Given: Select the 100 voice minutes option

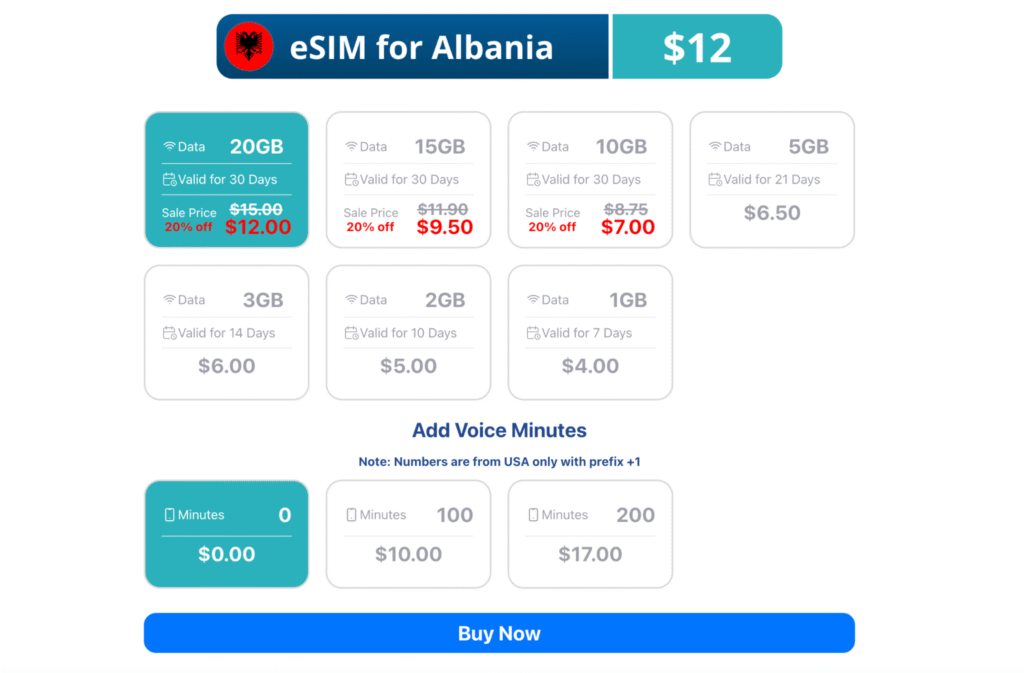Looking at the screenshot, I should (408, 533).
